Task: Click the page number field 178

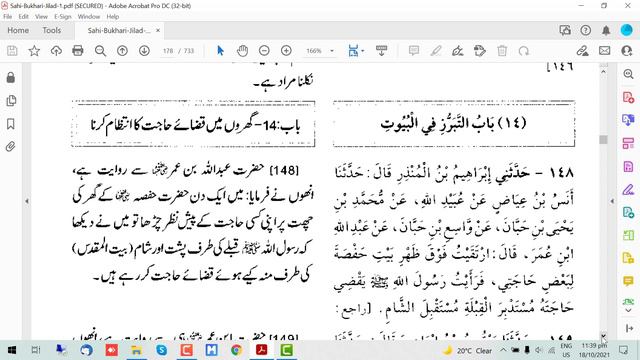Action: coord(168,51)
